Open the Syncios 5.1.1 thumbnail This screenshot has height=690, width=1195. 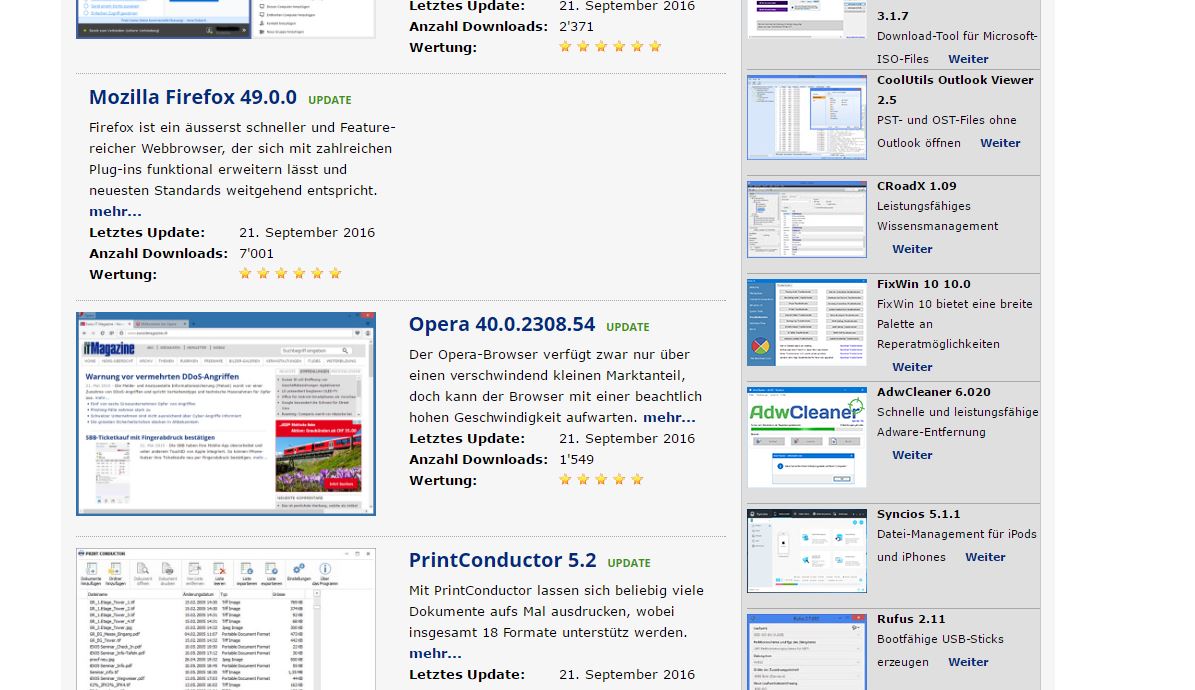pyautogui.click(x=807, y=550)
